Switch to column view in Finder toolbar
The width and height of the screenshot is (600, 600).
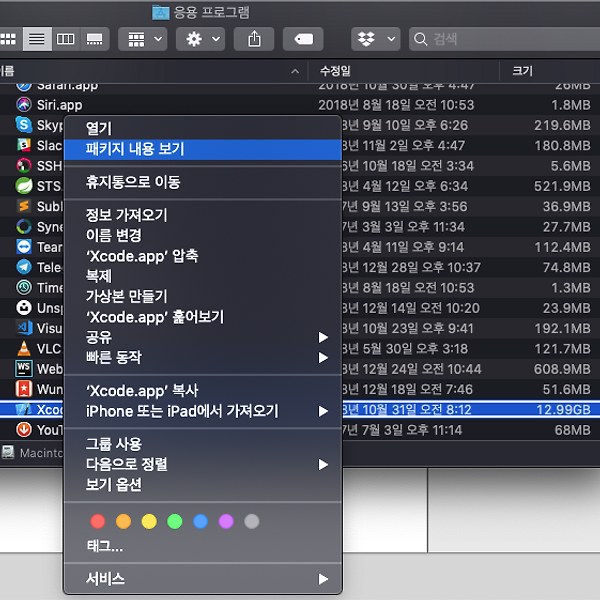pyautogui.click(x=66, y=39)
